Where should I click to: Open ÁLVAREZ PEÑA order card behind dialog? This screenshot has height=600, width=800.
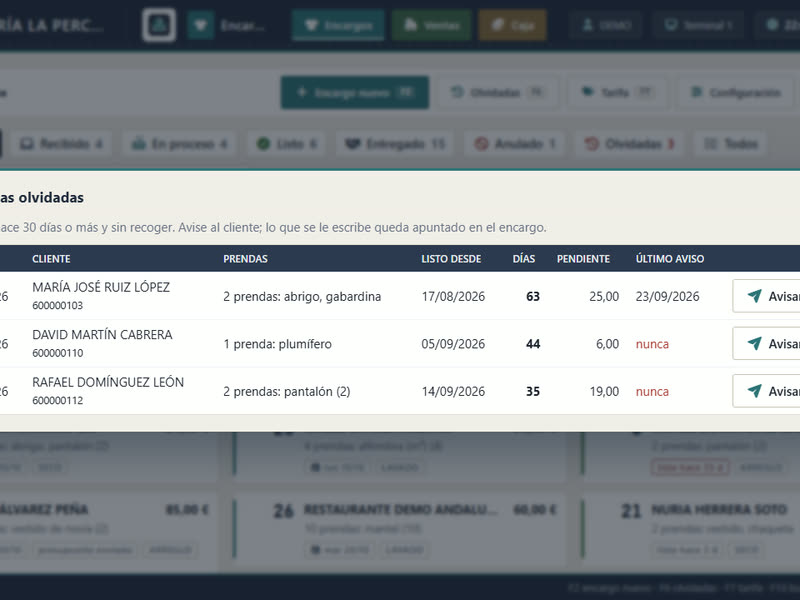coord(107,529)
